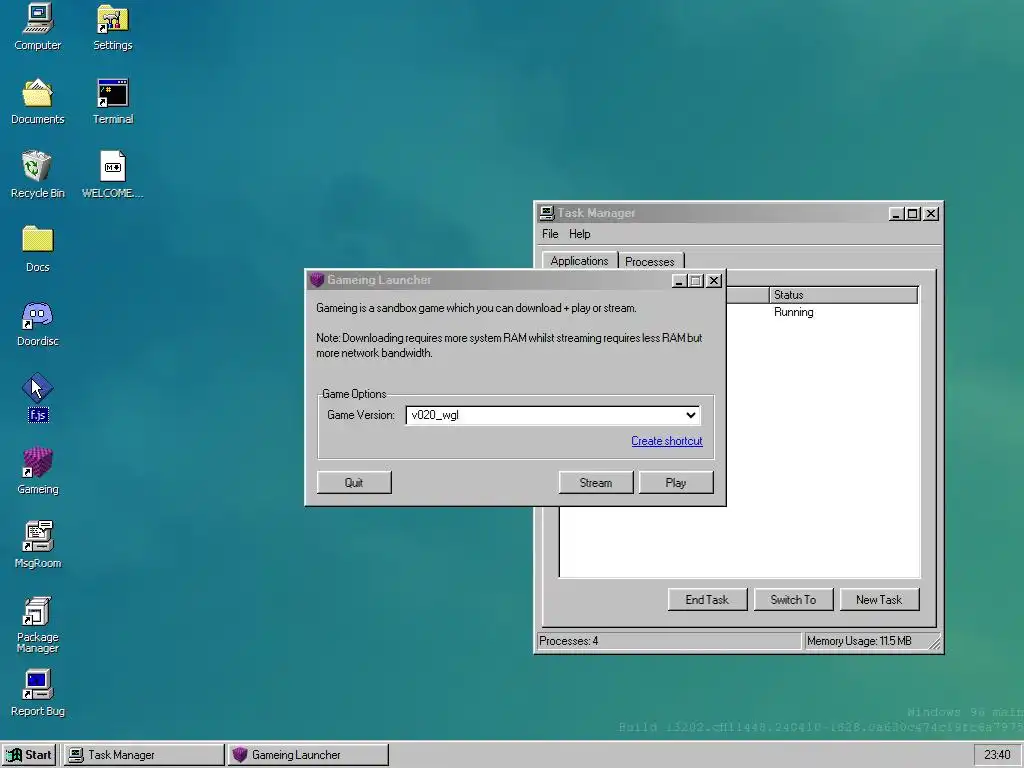The image size is (1024, 768).
Task: Open the Report Bug shortcut
Action: 37,693
